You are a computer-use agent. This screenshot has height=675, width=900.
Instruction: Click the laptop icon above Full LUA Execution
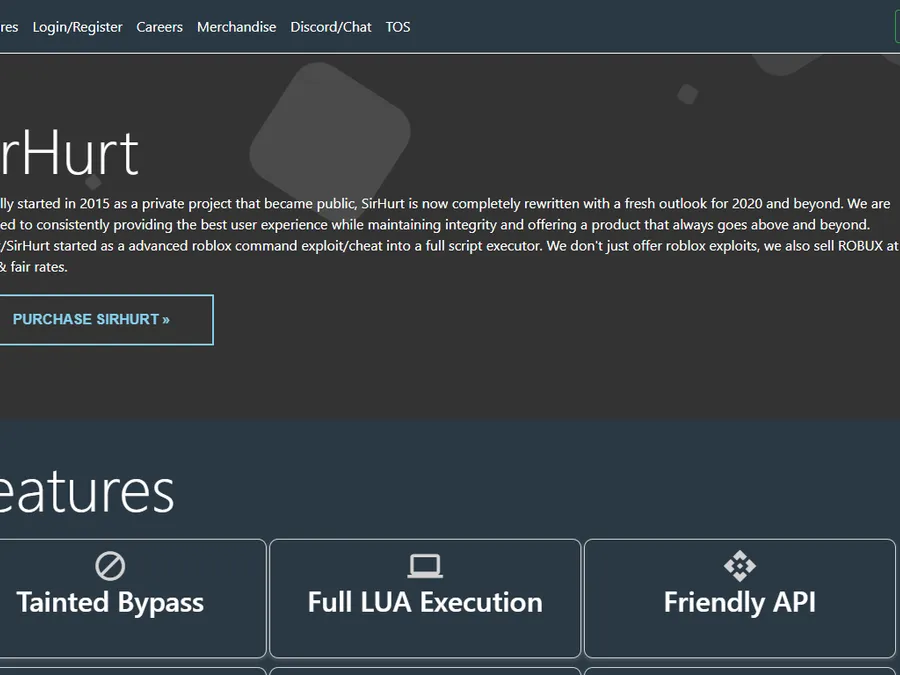point(425,566)
